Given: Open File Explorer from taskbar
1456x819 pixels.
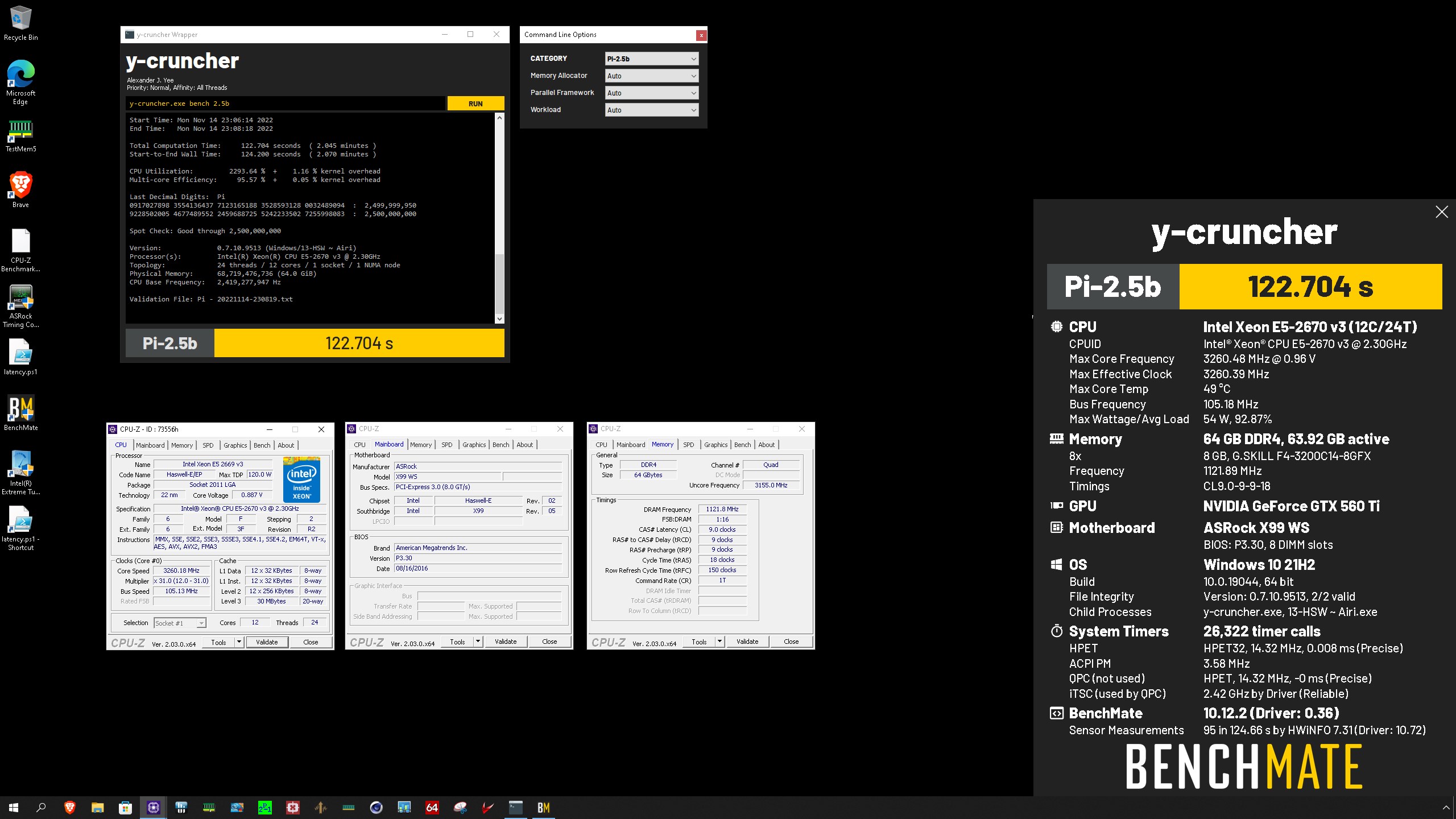Looking at the screenshot, I should [97, 807].
